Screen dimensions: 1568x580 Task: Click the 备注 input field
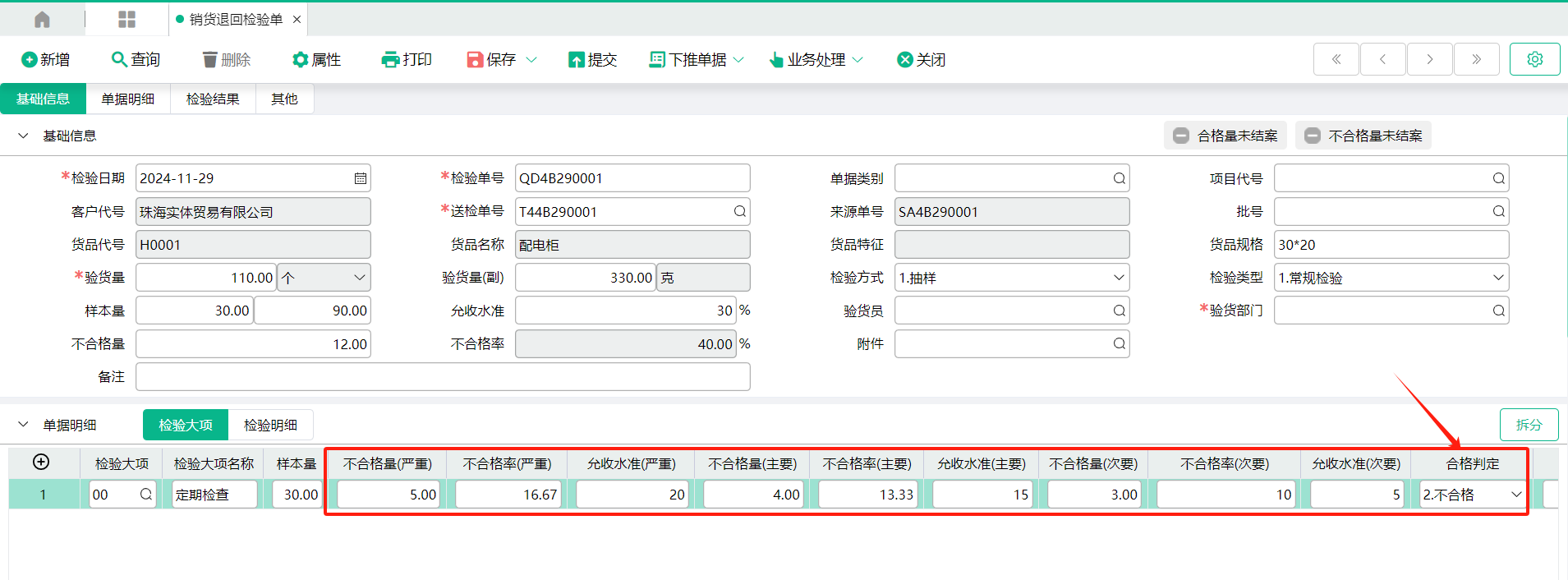(443, 377)
